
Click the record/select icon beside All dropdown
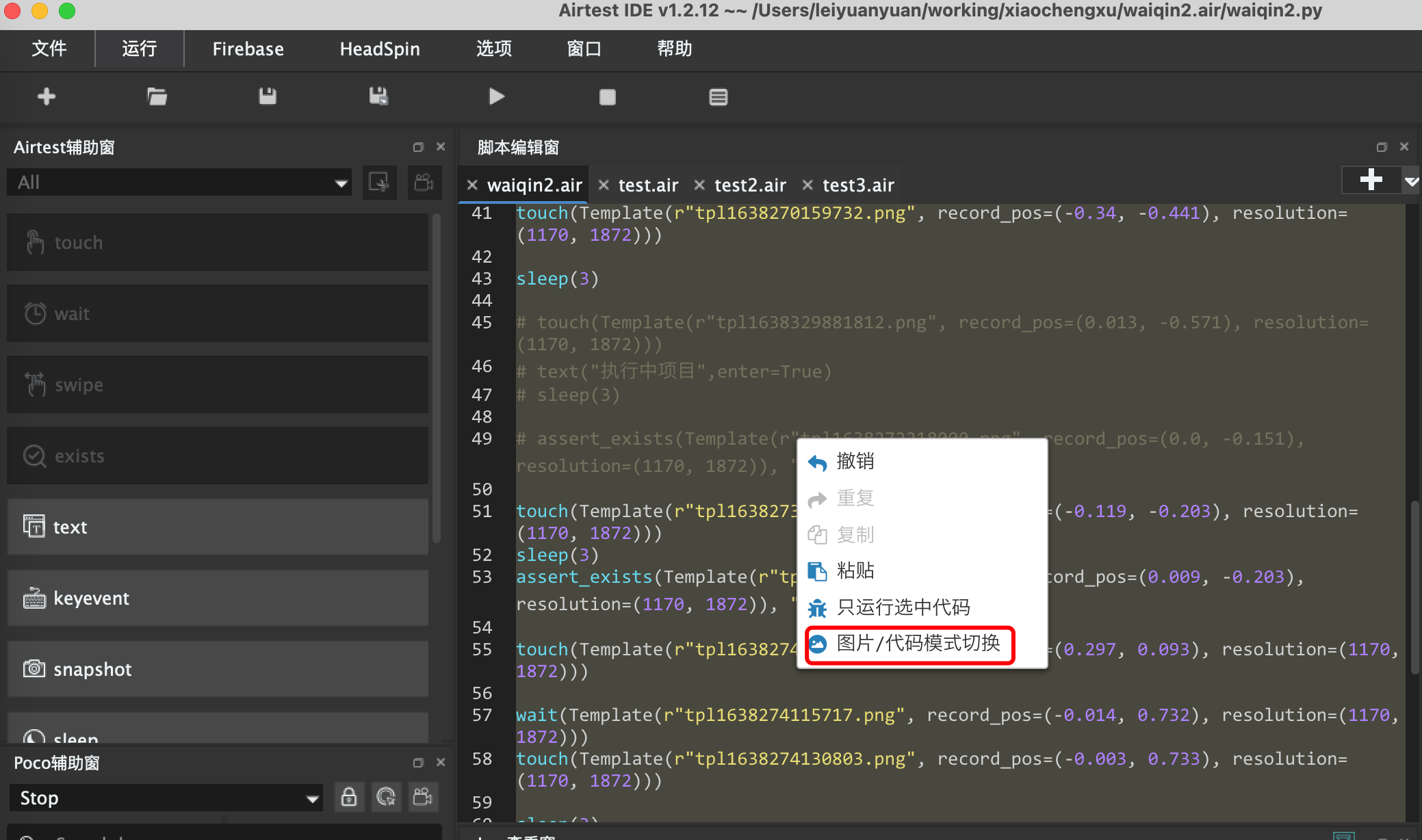coord(379,183)
